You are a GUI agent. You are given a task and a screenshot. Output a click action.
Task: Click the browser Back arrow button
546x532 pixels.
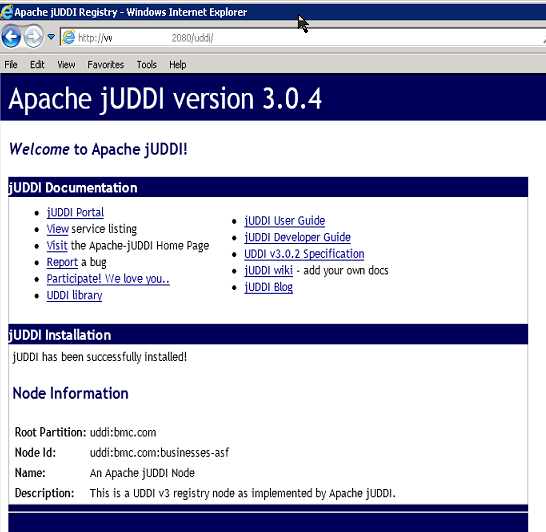(x=11, y=36)
